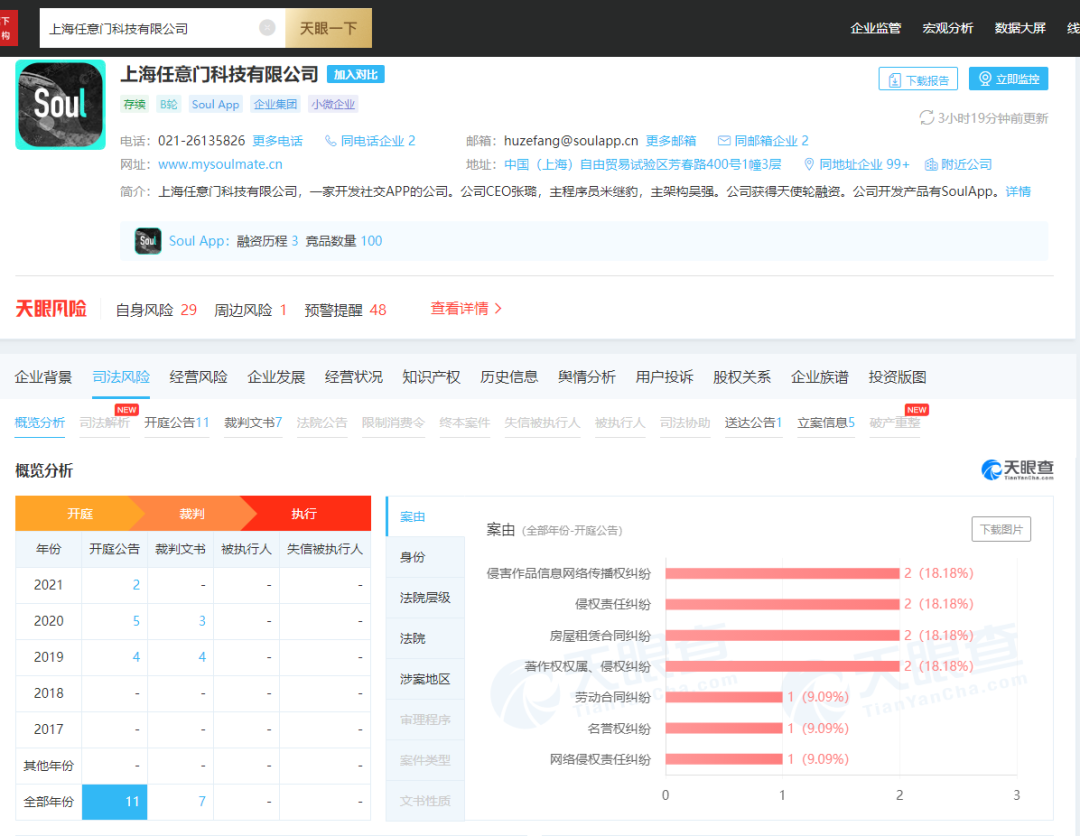Screen dimensions: 1080x836
Task: Switch to the 经营状况 tab
Action: click(x=354, y=377)
